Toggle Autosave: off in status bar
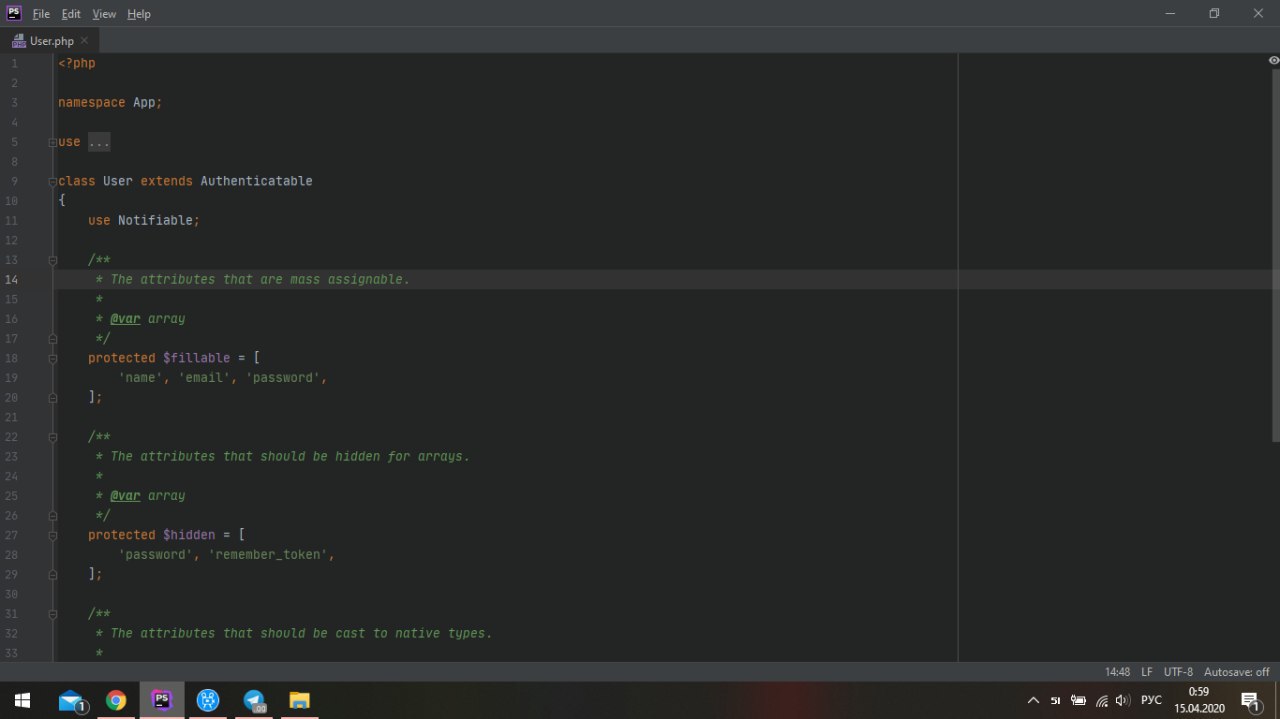 pos(1236,672)
